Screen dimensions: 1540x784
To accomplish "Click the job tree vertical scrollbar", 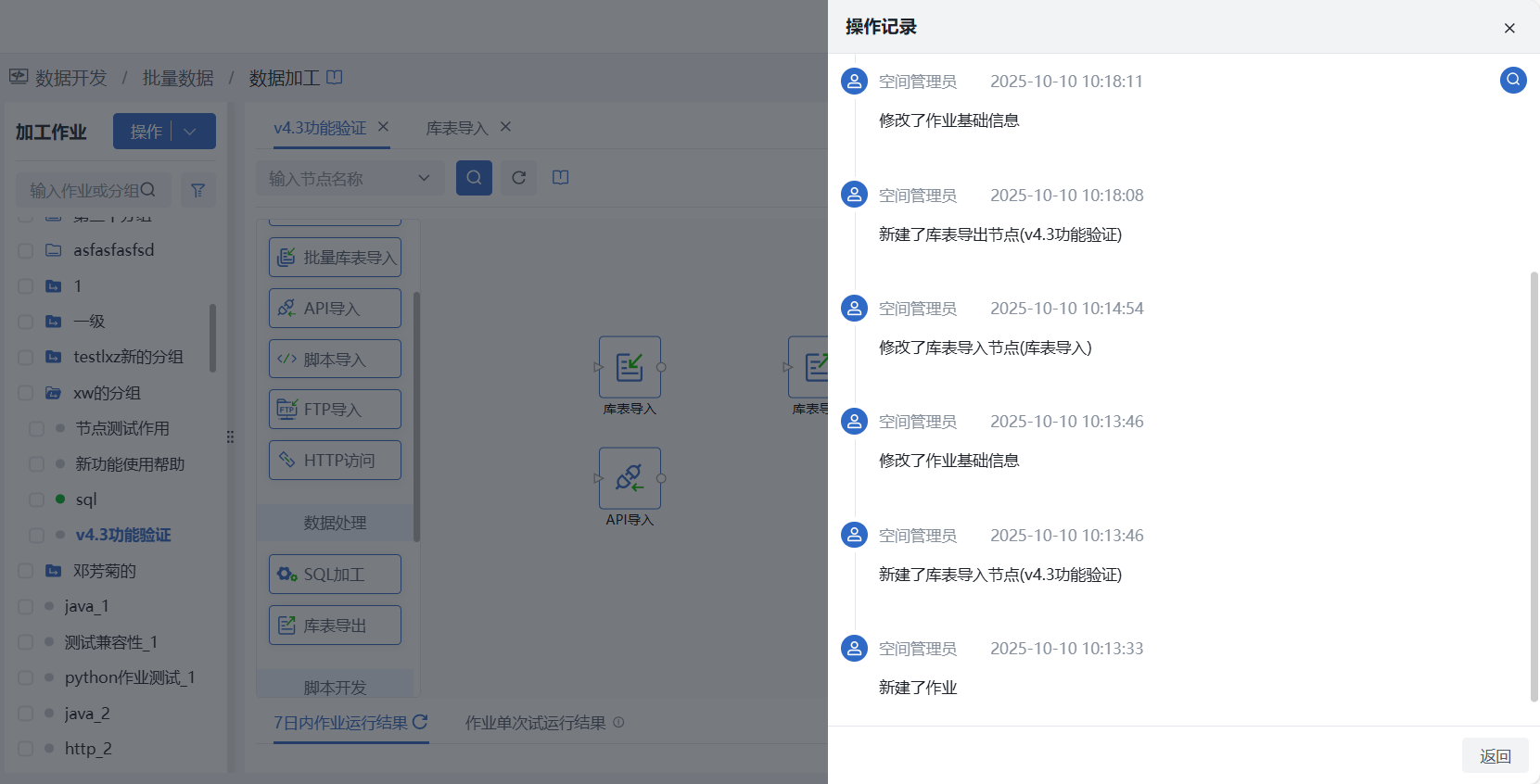I will pos(213,338).
